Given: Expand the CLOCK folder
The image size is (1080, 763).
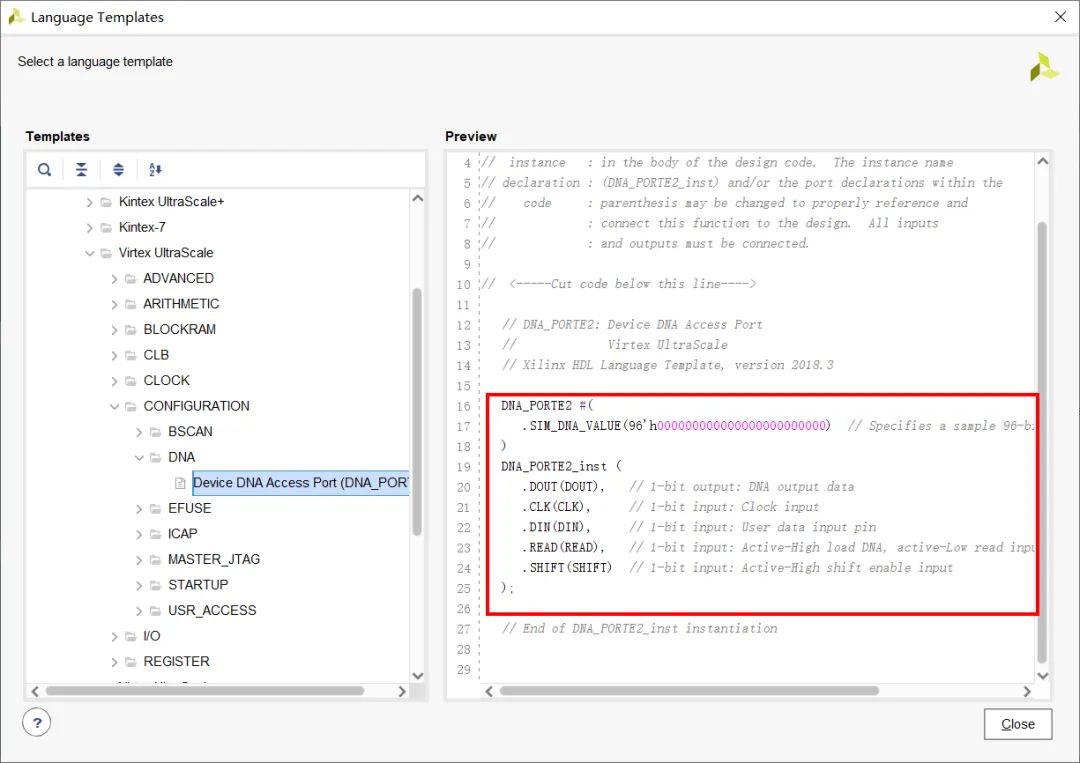Looking at the screenshot, I should pos(114,380).
